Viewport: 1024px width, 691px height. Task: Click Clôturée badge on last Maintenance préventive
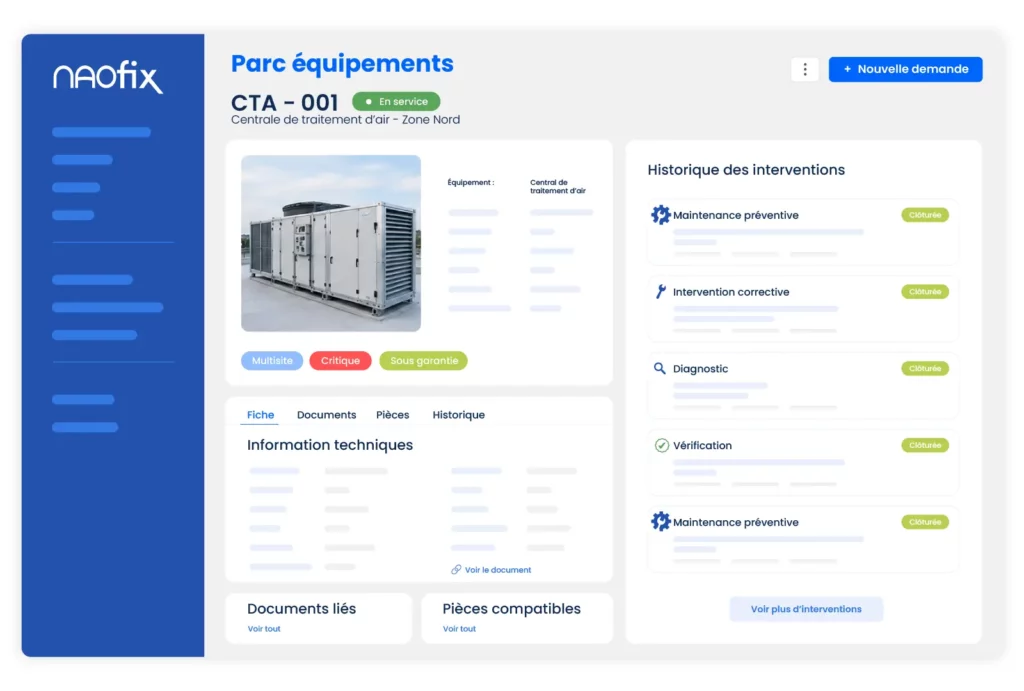pyautogui.click(x=925, y=522)
